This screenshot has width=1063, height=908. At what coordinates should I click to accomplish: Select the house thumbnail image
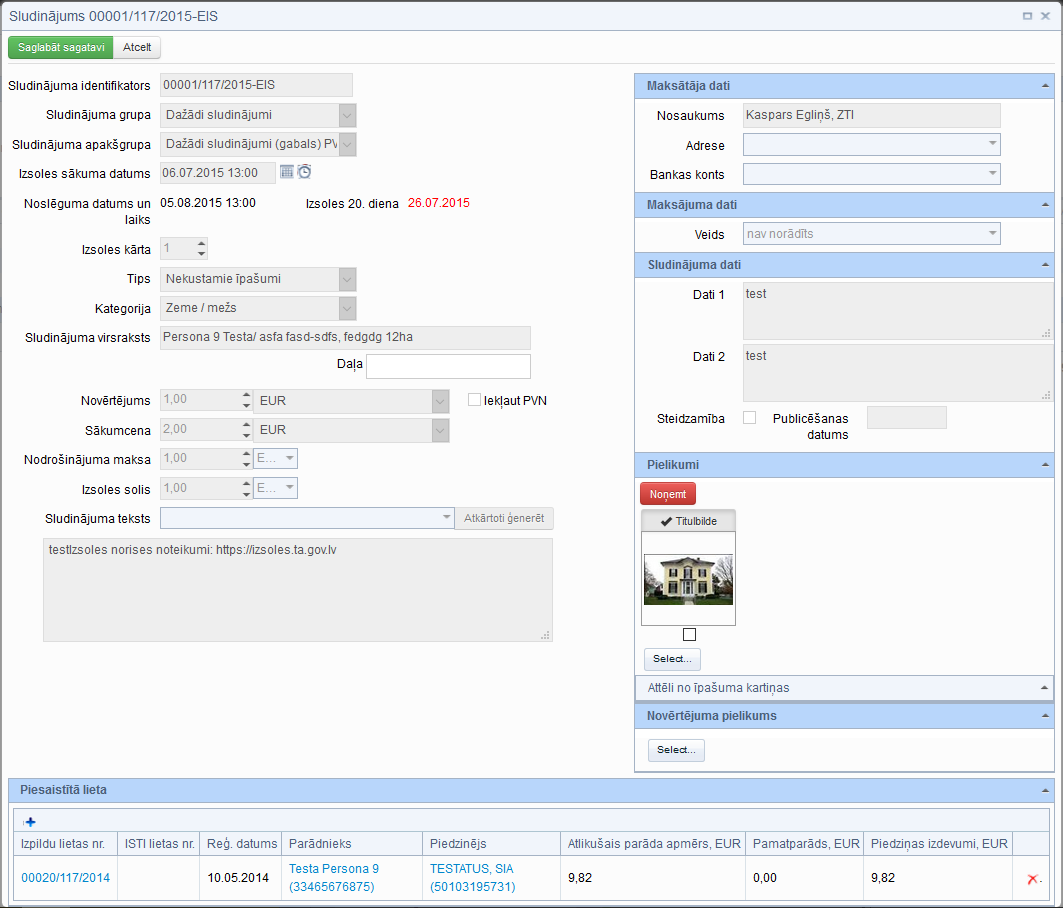point(688,580)
